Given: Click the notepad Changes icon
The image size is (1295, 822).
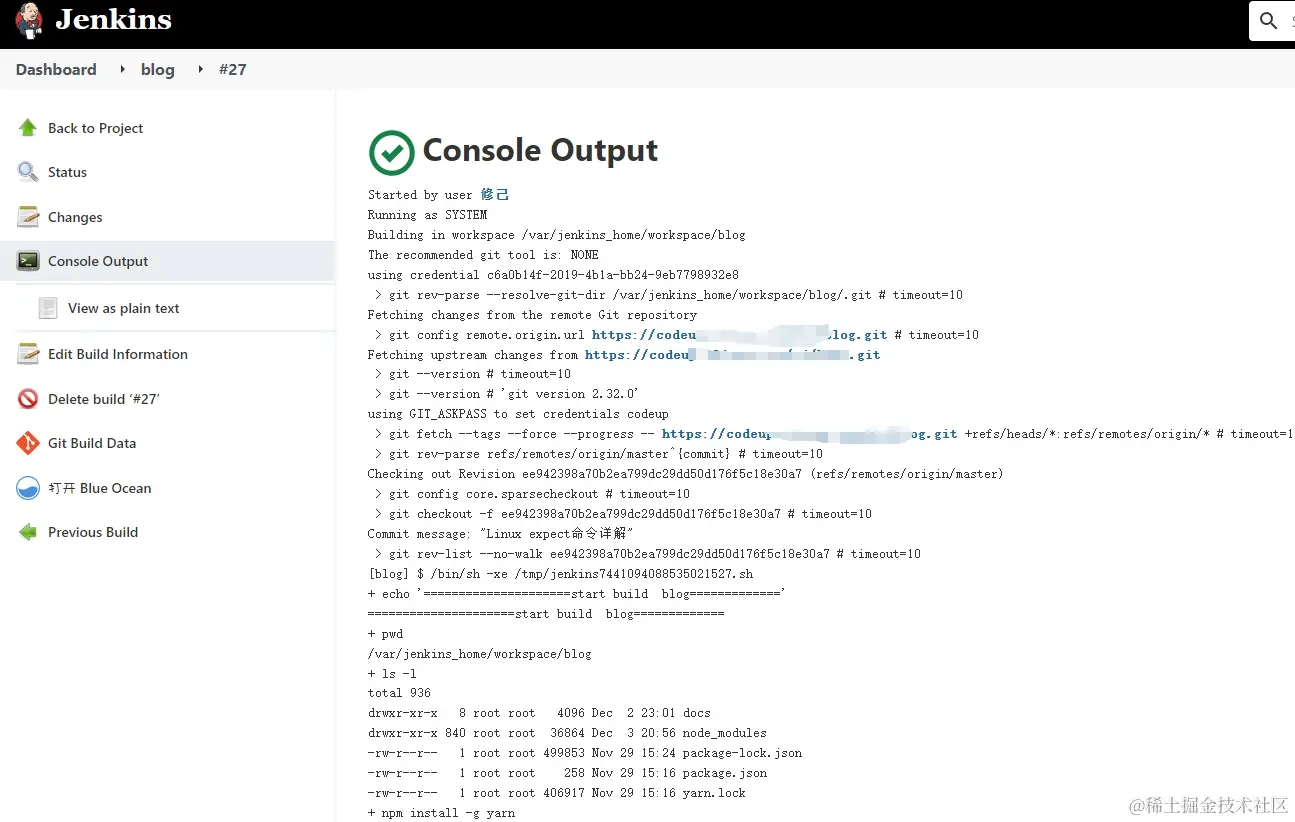Looking at the screenshot, I should (28, 217).
